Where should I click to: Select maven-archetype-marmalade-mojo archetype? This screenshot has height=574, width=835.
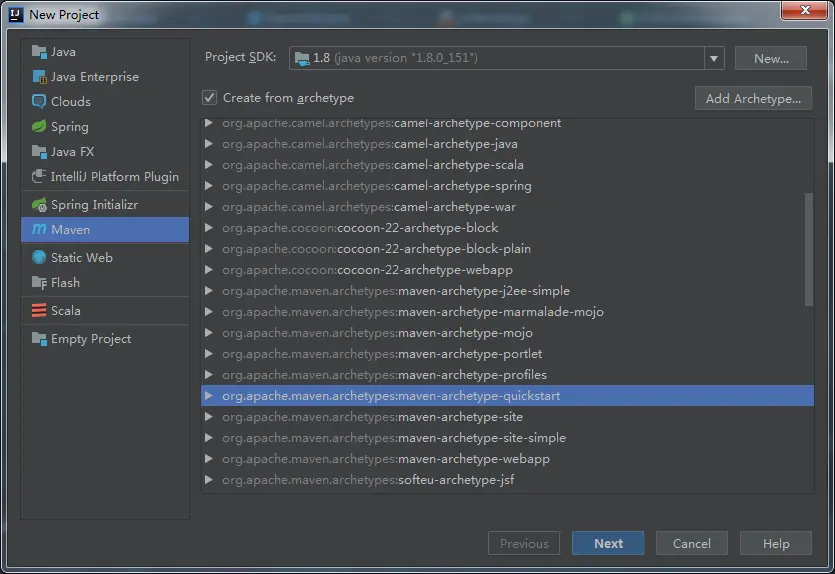coord(507,311)
